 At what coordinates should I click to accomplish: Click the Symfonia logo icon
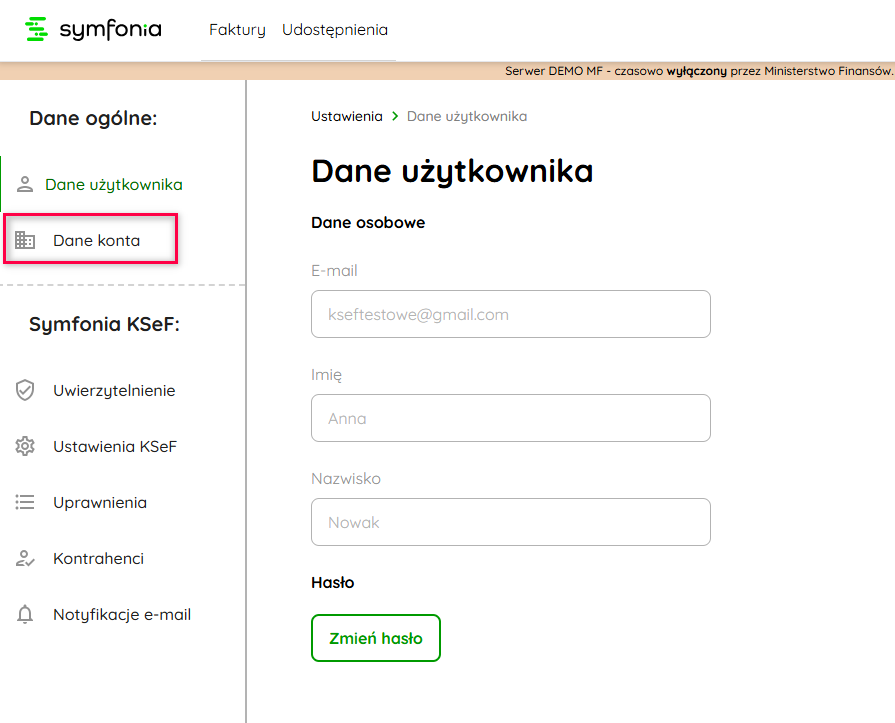click(x=36, y=30)
